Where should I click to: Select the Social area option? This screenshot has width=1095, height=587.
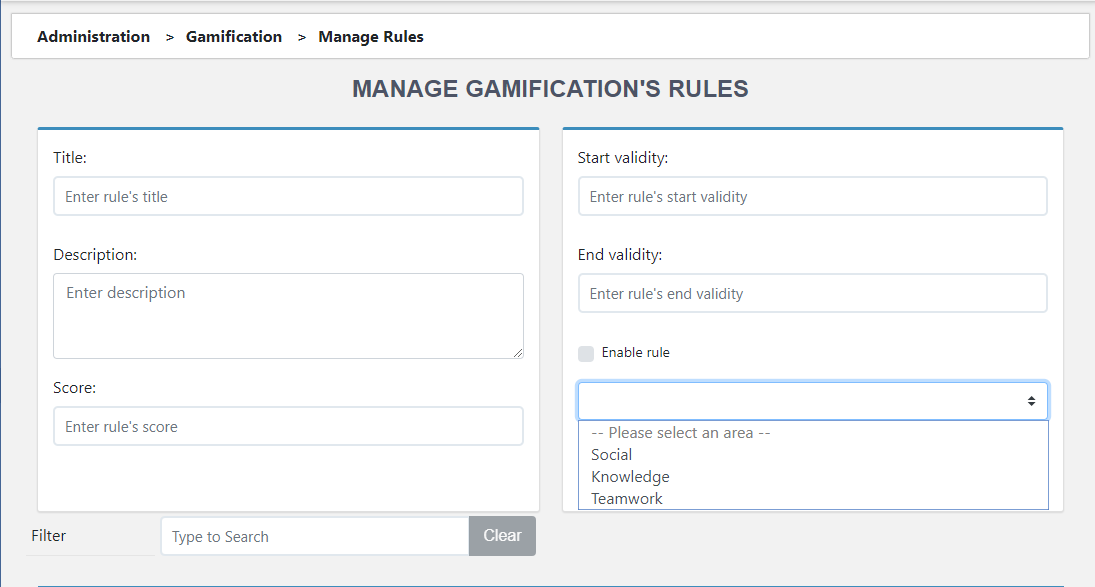813,455
